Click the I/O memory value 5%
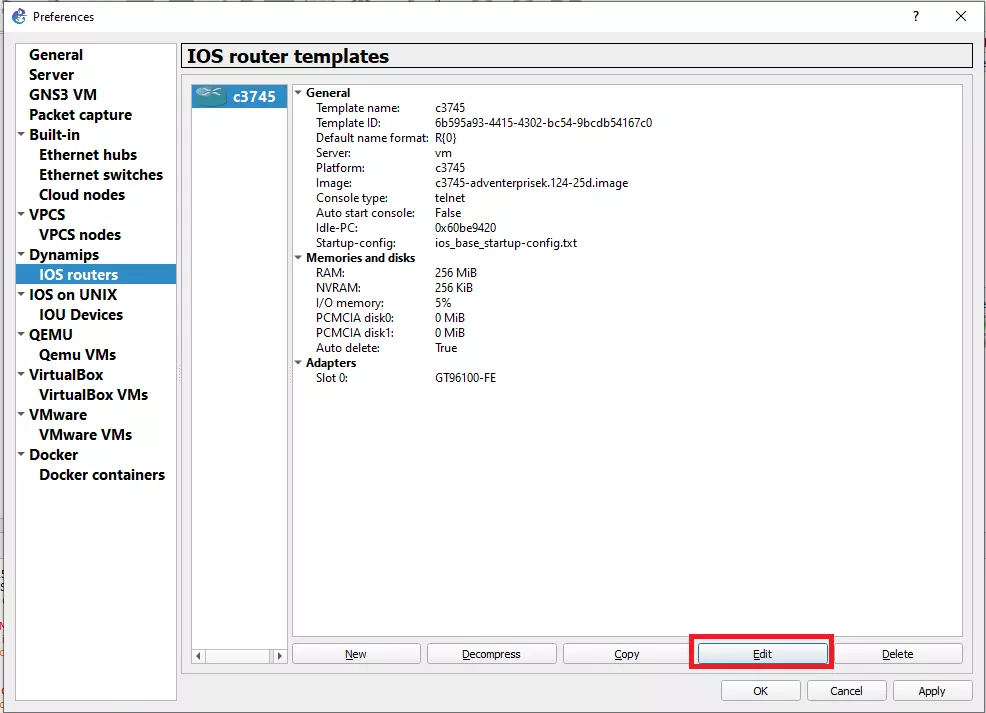 pyautogui.click(x=443, y=303)
